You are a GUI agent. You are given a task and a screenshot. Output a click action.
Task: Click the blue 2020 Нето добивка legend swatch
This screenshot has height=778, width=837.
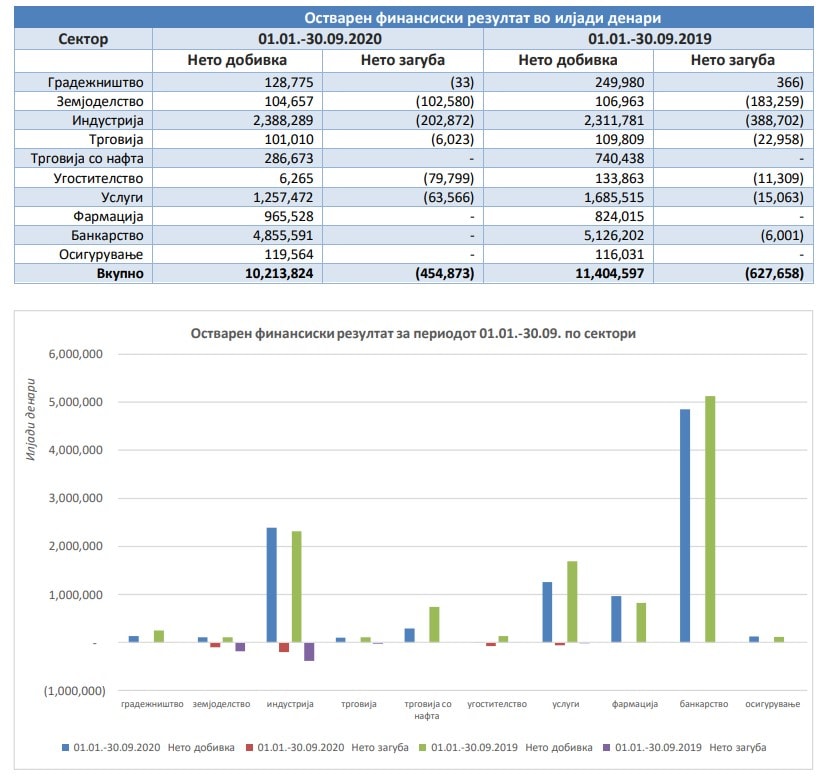pyautogui.click(x=65, y=746)
